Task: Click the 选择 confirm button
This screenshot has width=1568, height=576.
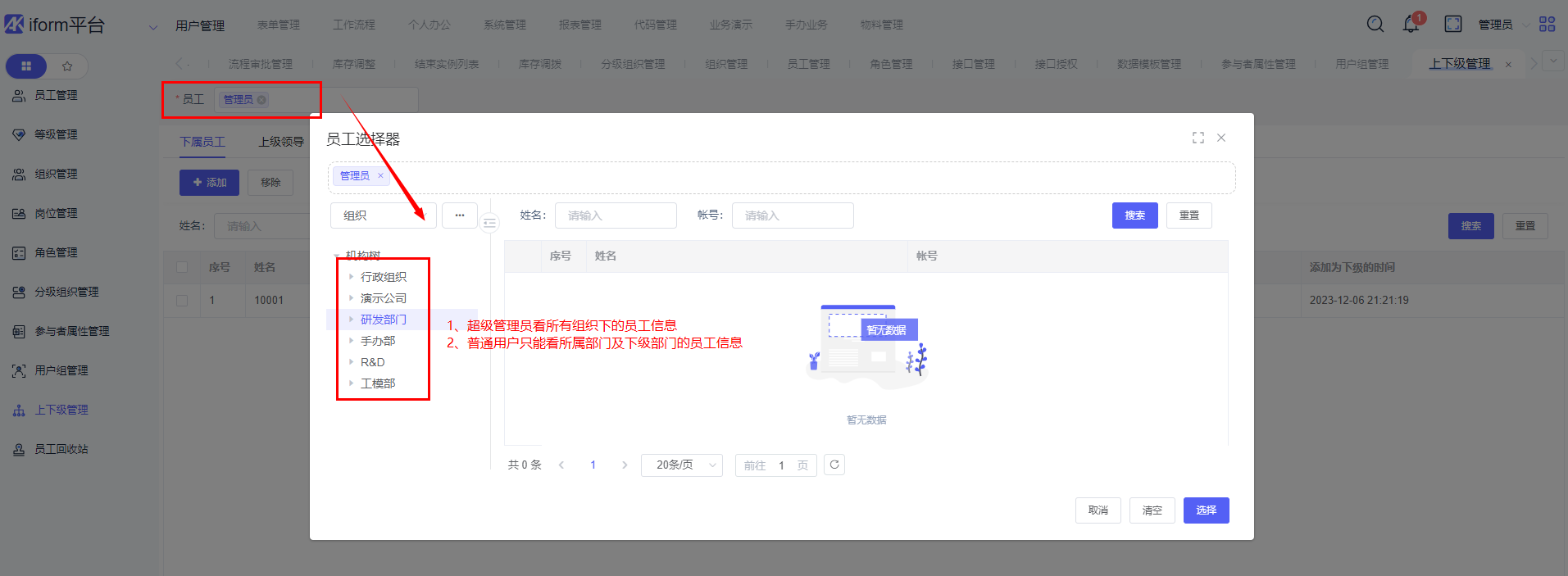Action: point(1206,510)
